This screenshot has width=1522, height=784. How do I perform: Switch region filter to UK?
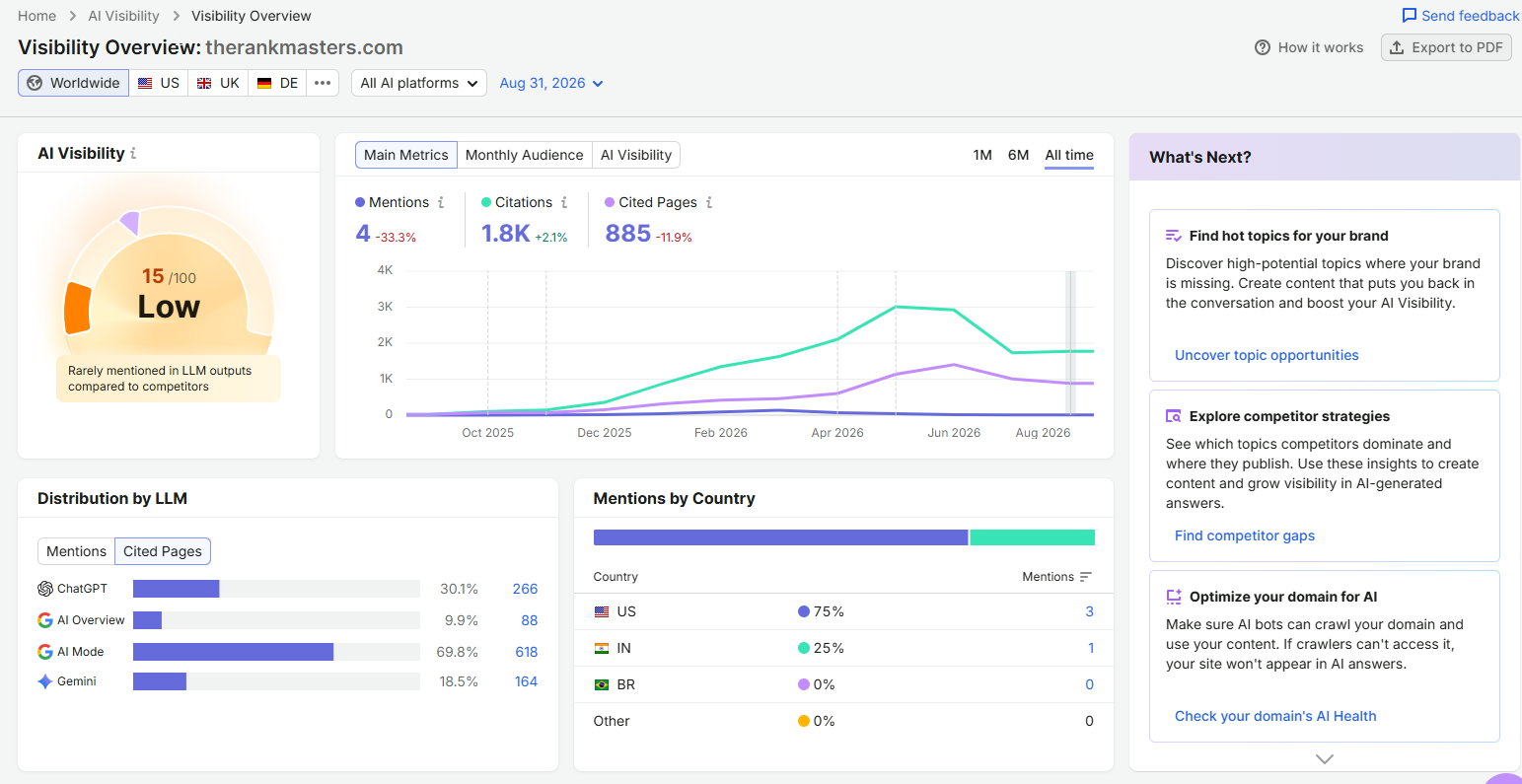(x=218, y=83)
